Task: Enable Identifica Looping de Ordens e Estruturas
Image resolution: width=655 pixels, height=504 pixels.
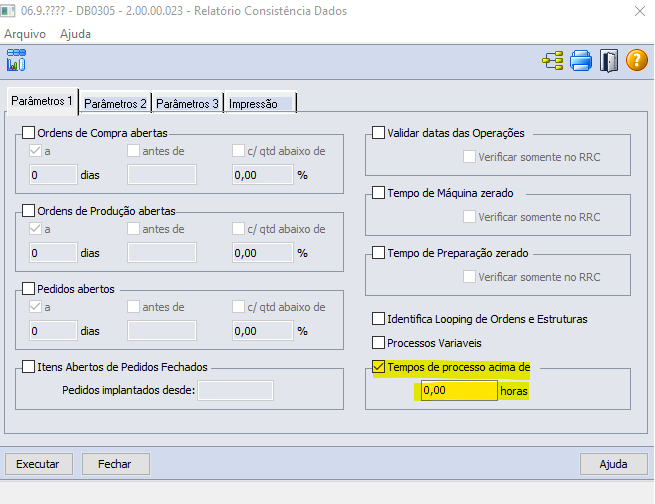Action: click(378, 319)
